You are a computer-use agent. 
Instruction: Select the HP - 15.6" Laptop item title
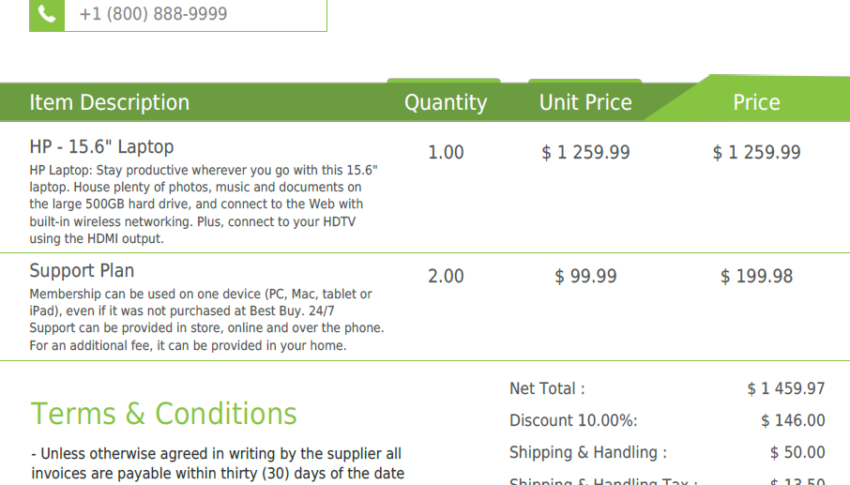101,147
